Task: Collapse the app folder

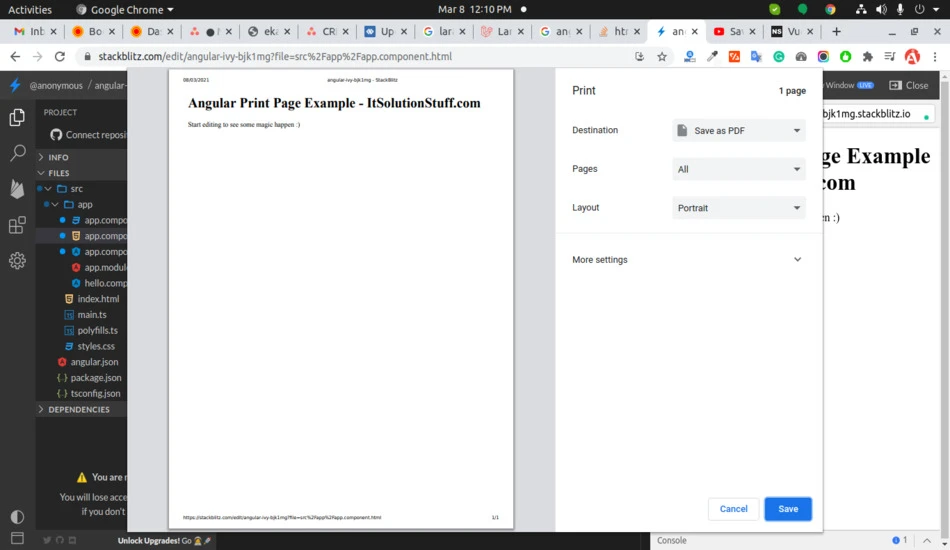Action: [x=55, y=204]
